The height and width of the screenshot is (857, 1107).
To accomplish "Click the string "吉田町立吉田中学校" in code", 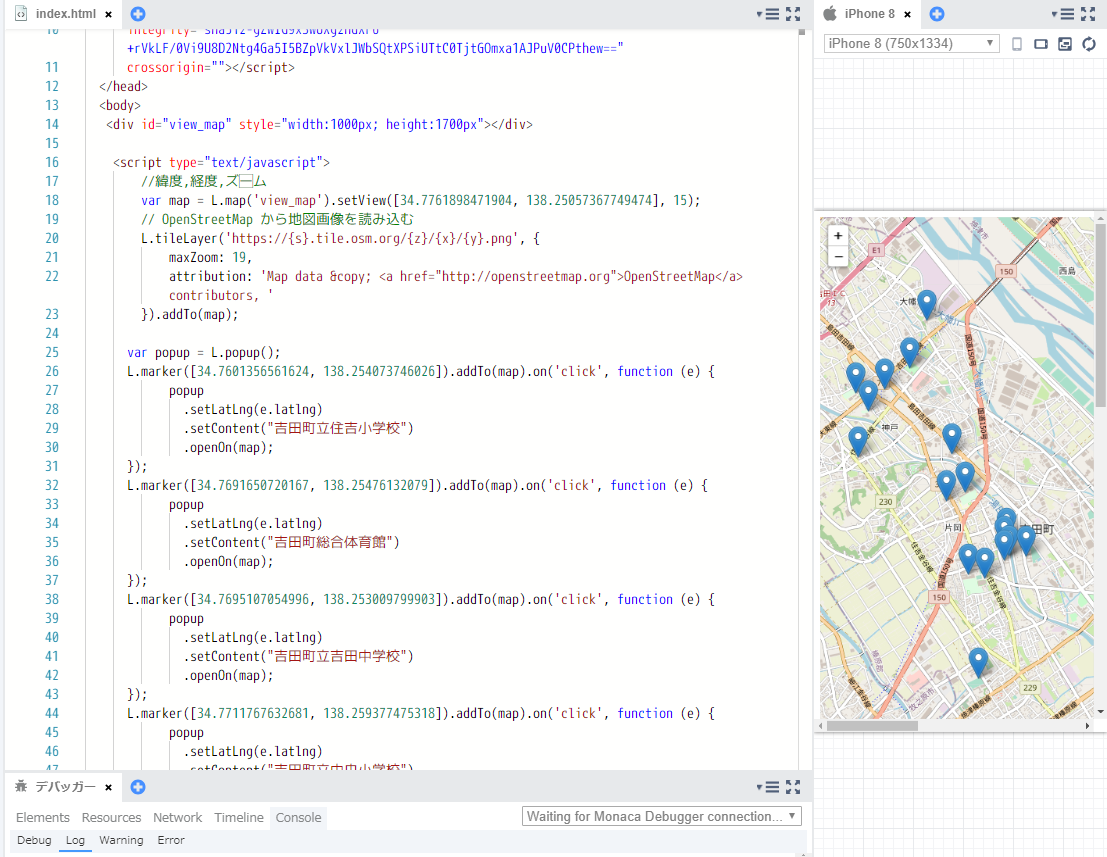I will 337,657.
